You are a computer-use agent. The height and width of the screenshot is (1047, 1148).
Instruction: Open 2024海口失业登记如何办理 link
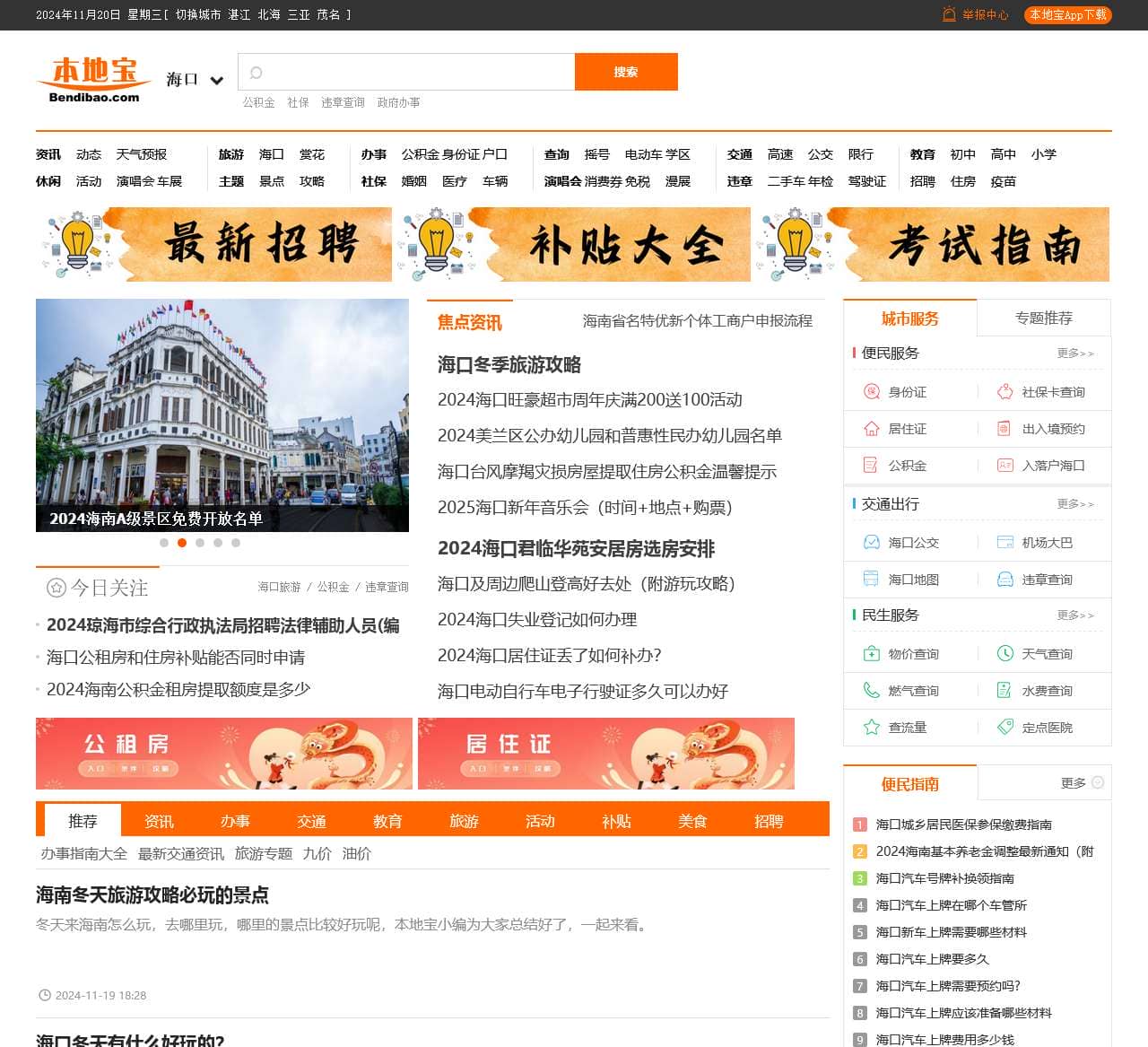click(537, 619)
